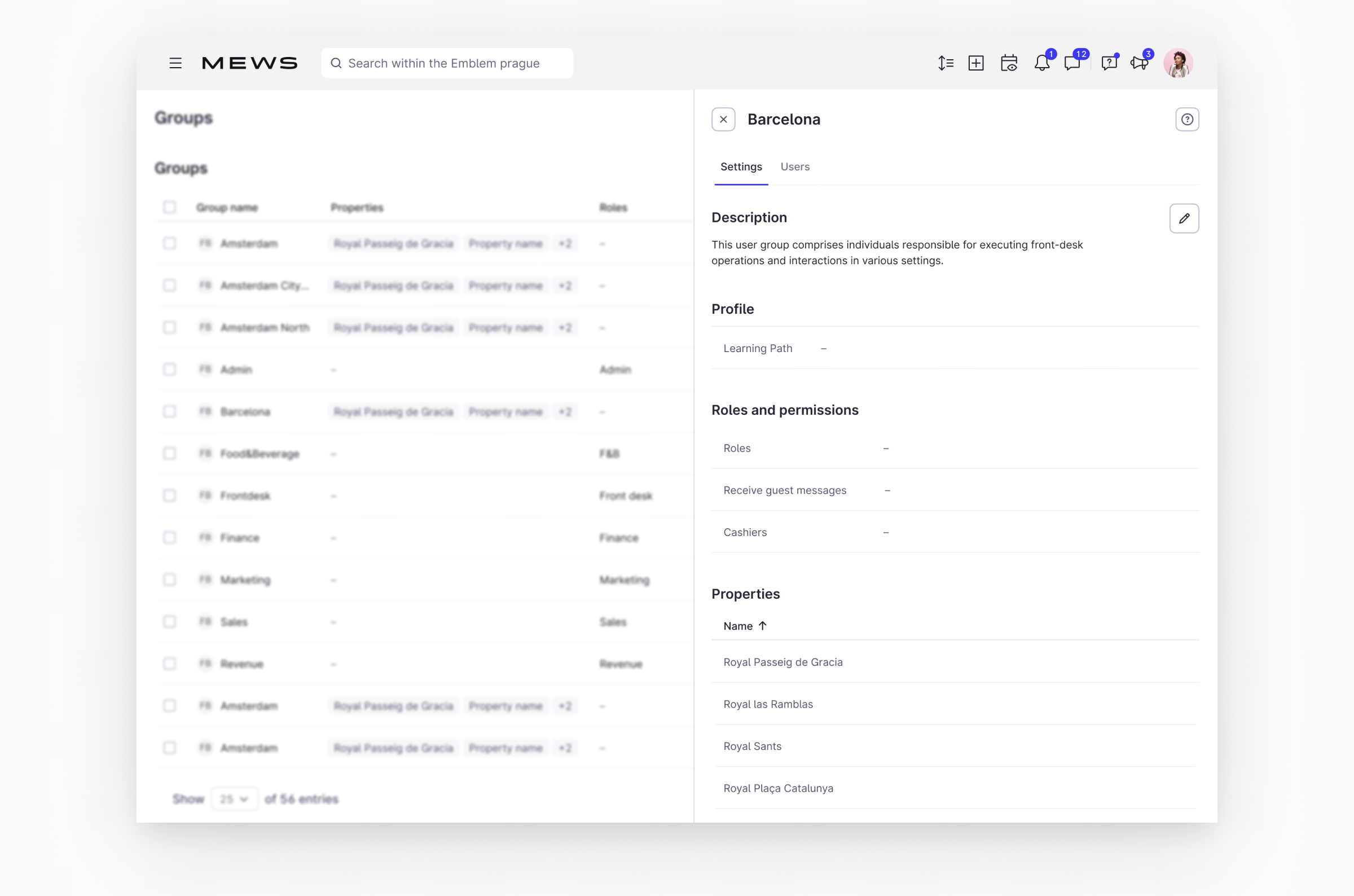Open notifications bell icon
Viewport: 1354px width, 896px height.
point(1041,63)
